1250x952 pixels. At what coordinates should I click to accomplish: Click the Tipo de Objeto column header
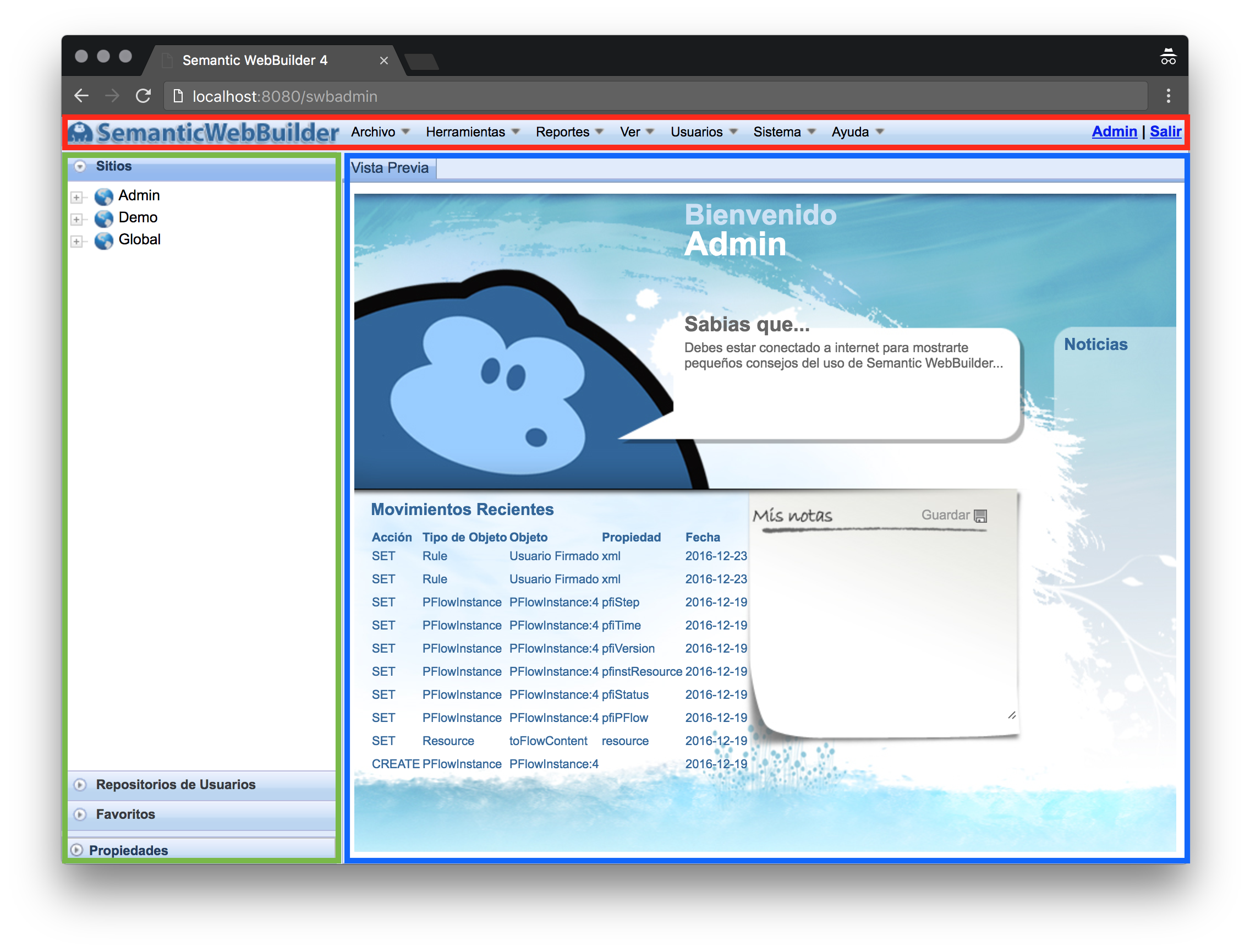465,537
